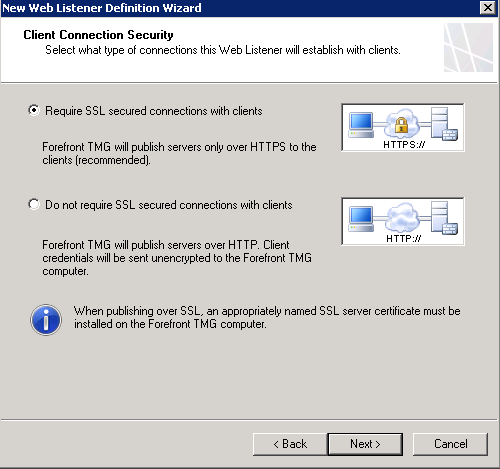Screen dimensions: 500x469
Task: Click the blue information icon
Action: point(46,320)
